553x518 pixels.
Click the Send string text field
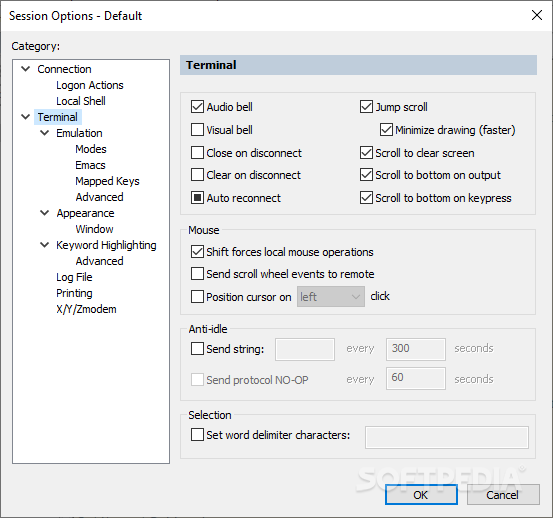click(305, 349)
